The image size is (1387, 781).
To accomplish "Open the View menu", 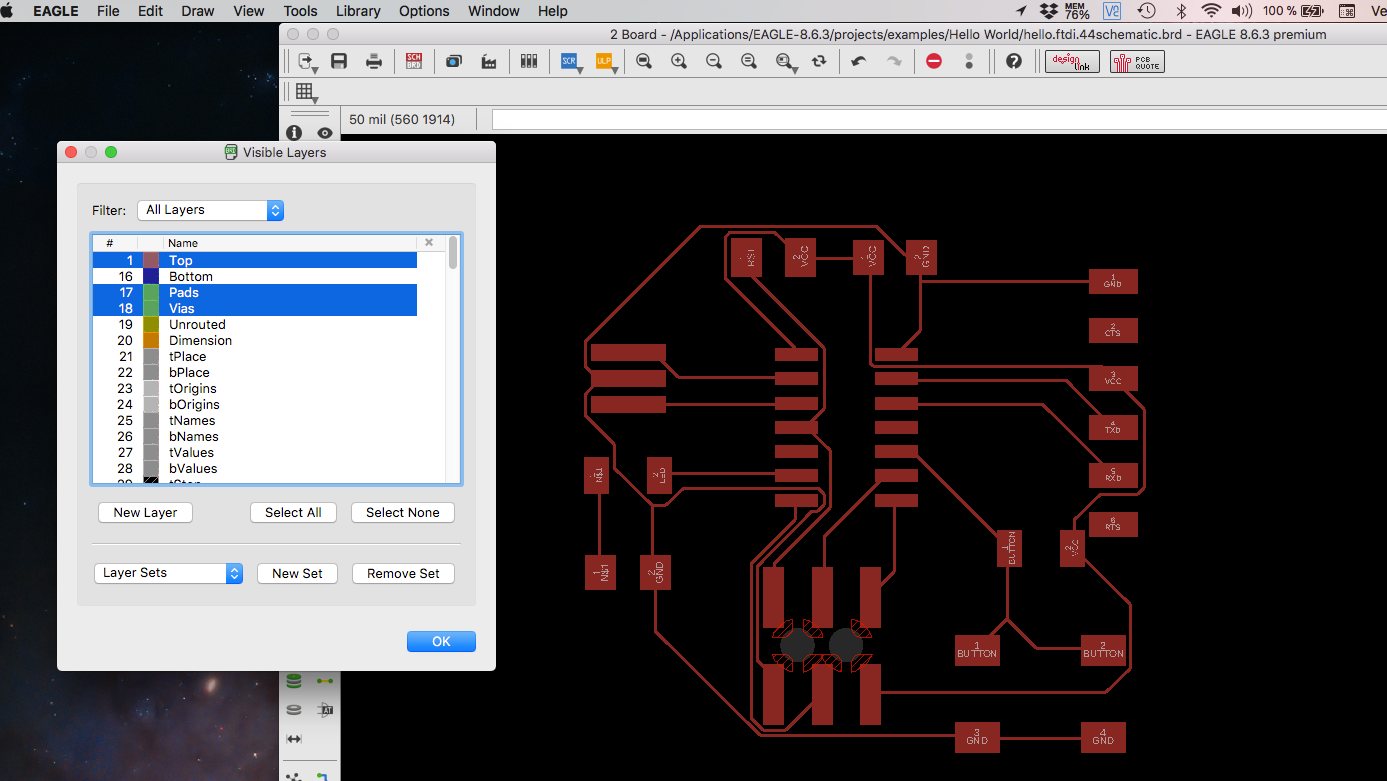I will click(248, 11).
